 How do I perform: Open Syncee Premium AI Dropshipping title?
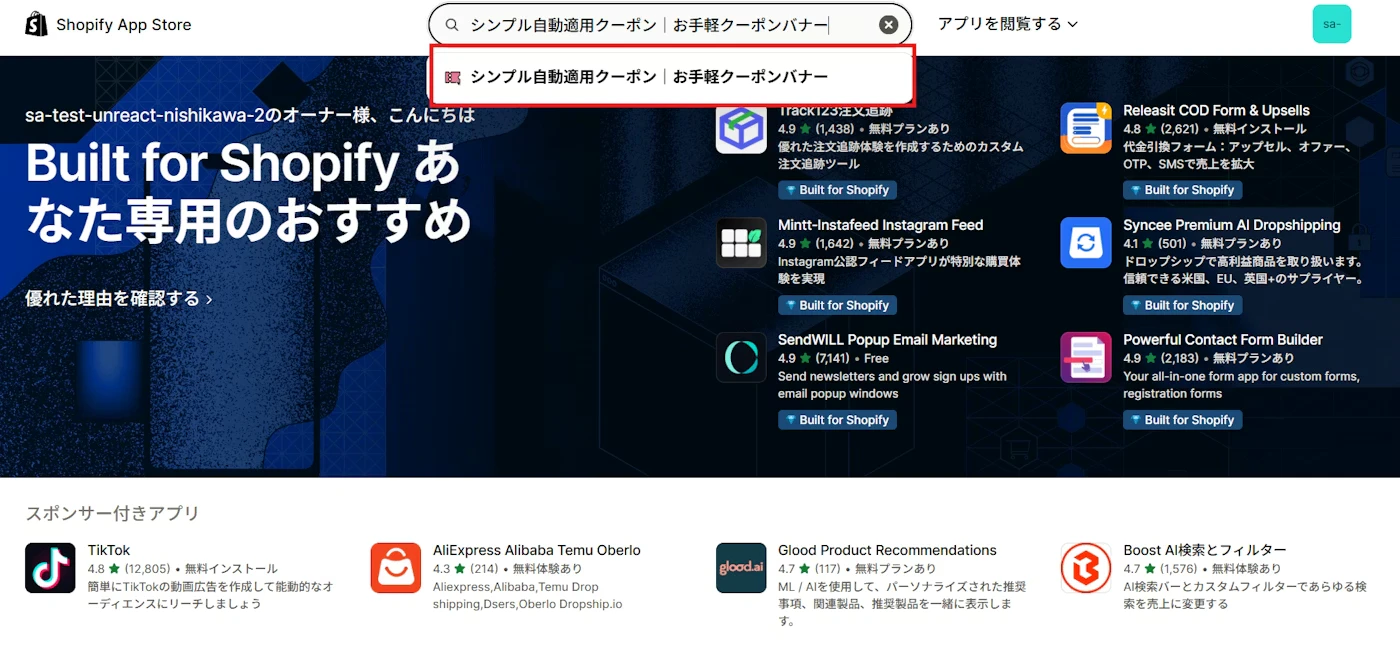tap(1231, 225)
